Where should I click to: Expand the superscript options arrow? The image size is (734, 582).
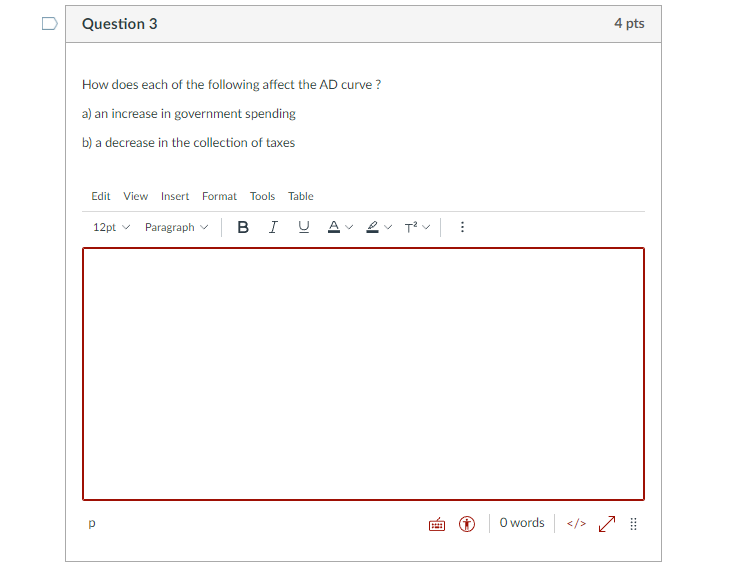tap(426, 228)
